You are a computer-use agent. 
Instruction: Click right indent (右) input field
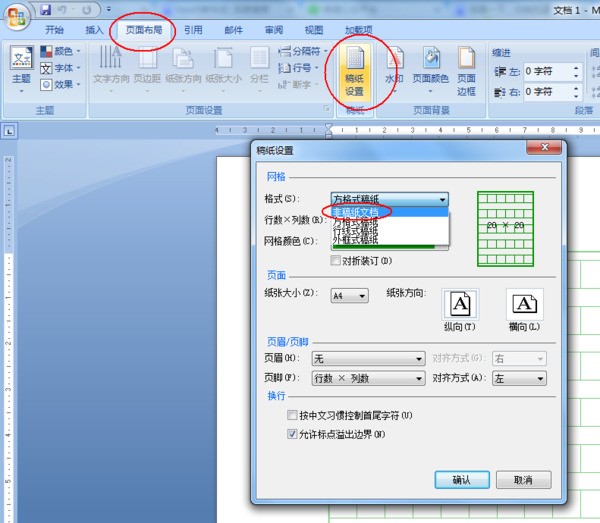(547, 92)
